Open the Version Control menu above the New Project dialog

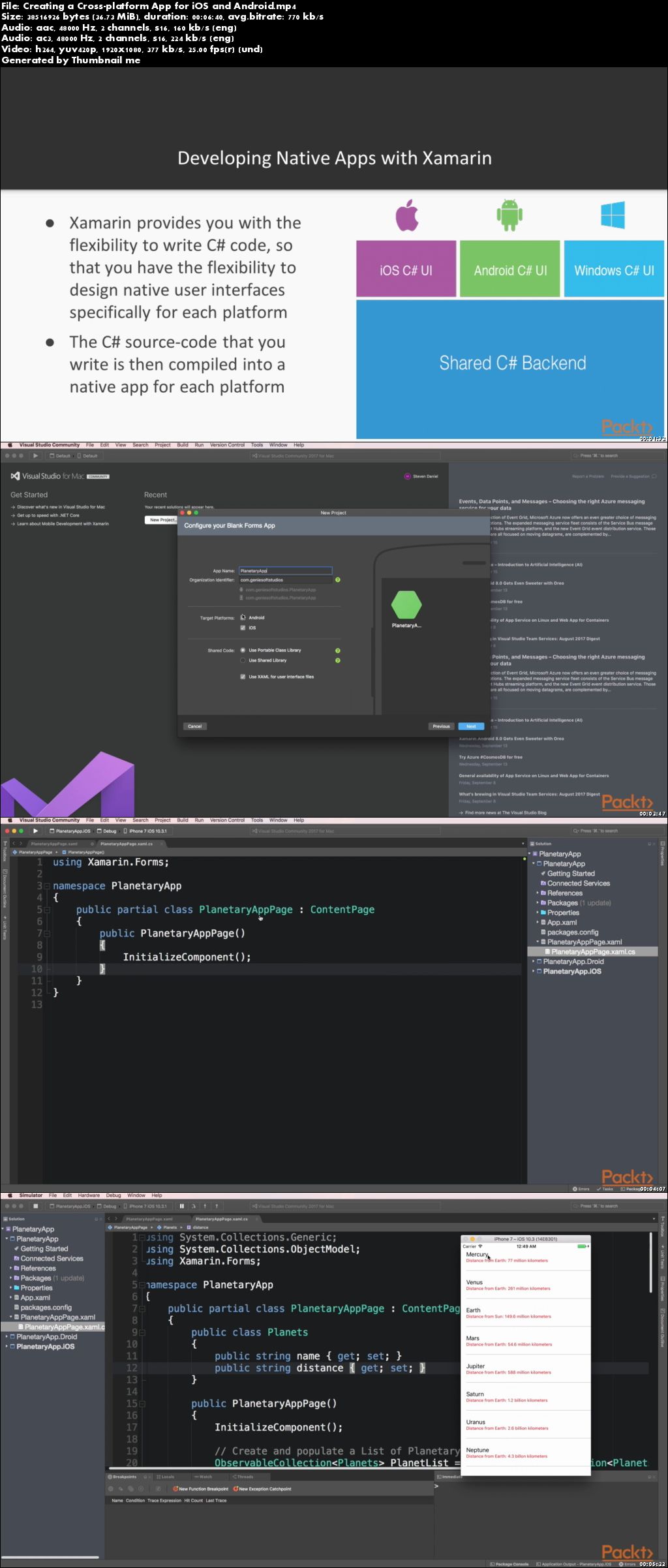[227, 445]
